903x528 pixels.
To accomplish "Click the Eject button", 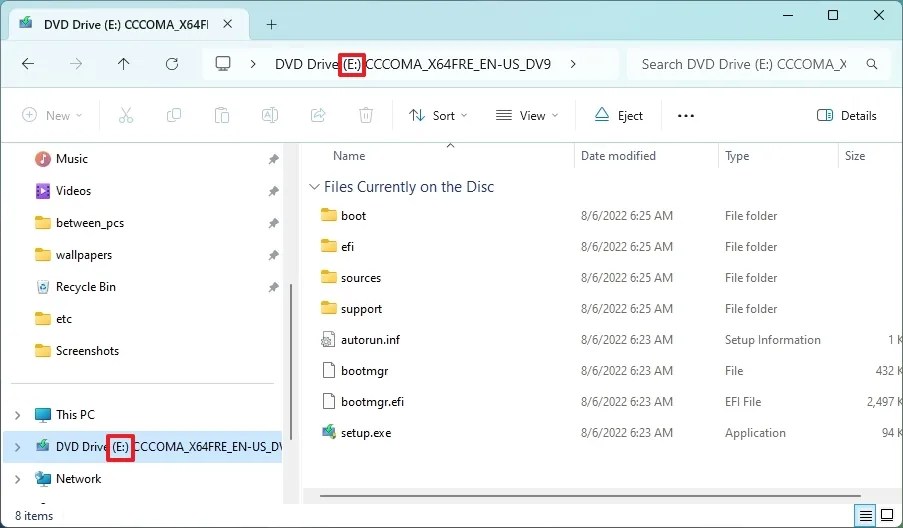I will [x=618, y=115].
